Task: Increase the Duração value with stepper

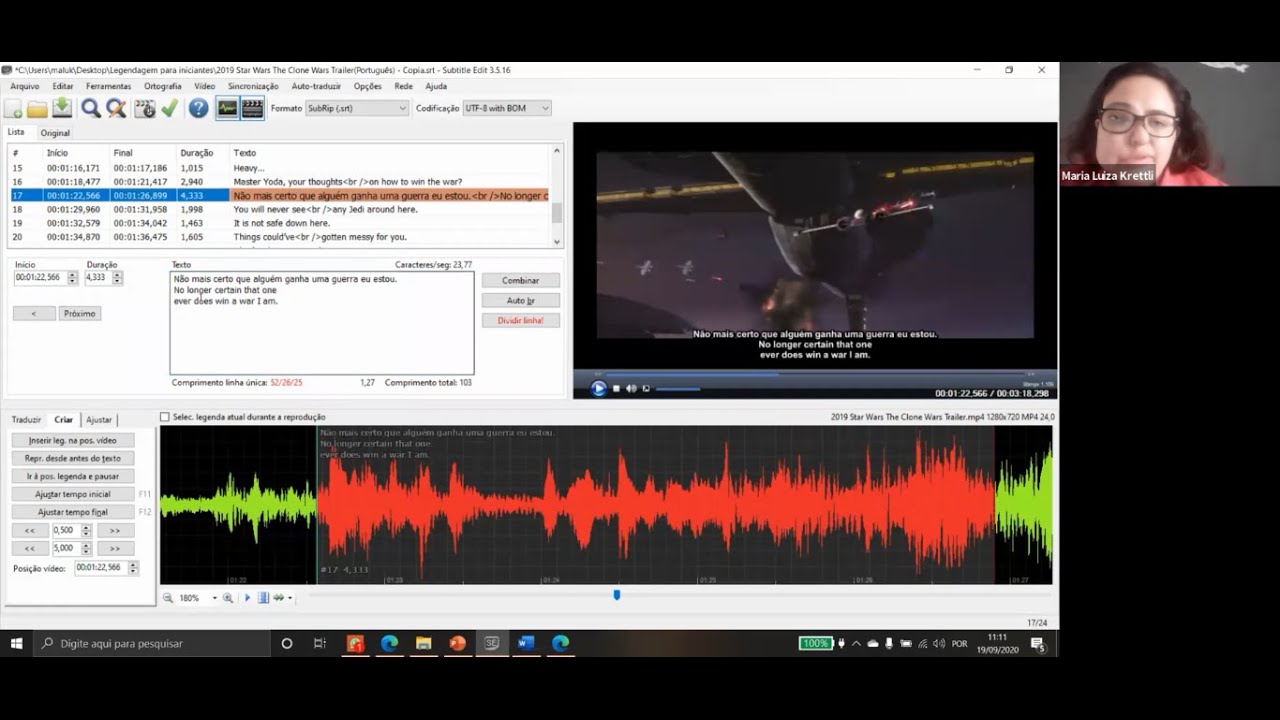Action: pyautogui.click(x=118, y=275)
